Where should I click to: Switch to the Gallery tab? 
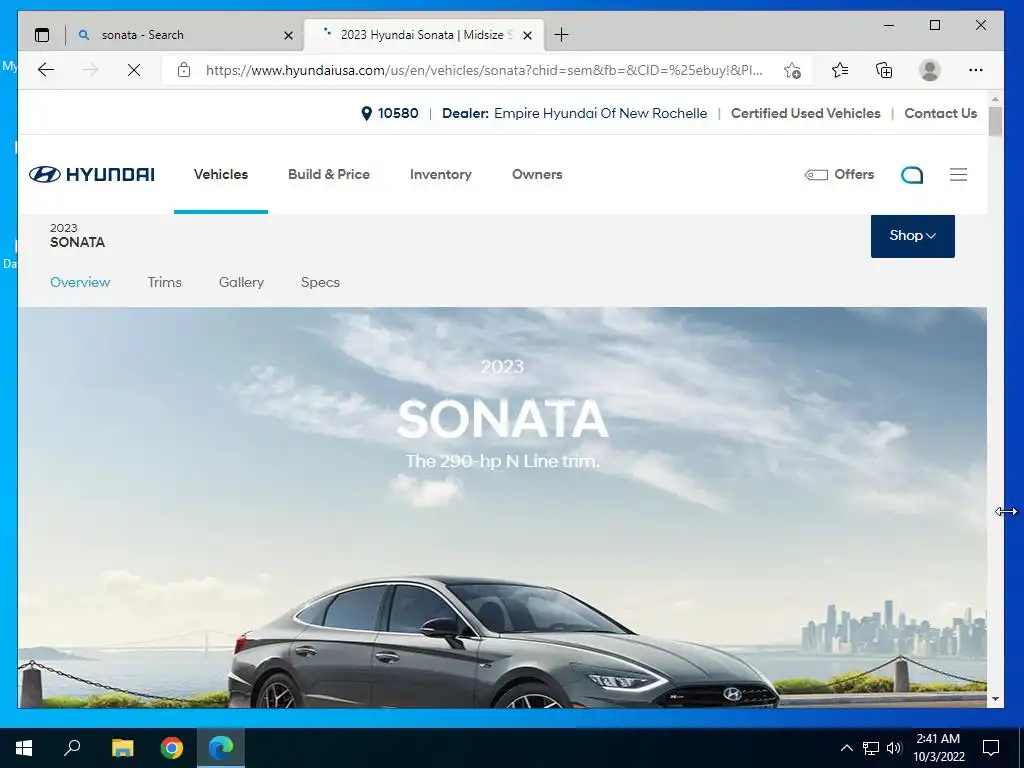tap(241, 282)
